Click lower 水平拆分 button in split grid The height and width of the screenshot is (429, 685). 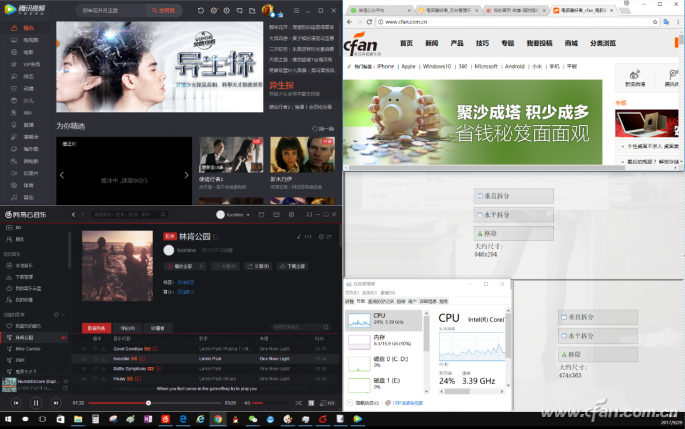click(598, 336)
